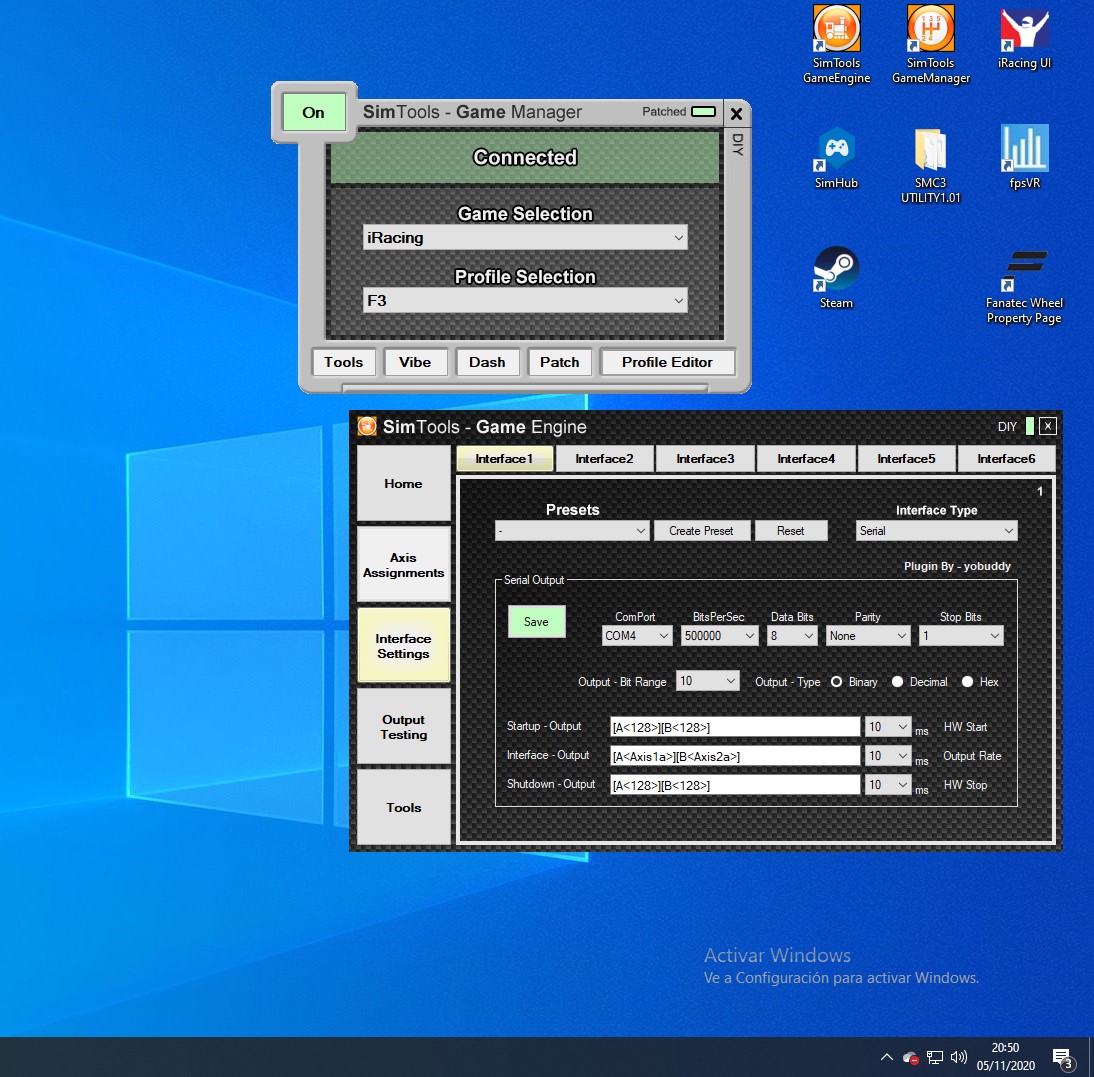The height and width of the screenshot is (1077, 1094).
Task: Click Tools in the Game Manager
Action: coord(343,362)
